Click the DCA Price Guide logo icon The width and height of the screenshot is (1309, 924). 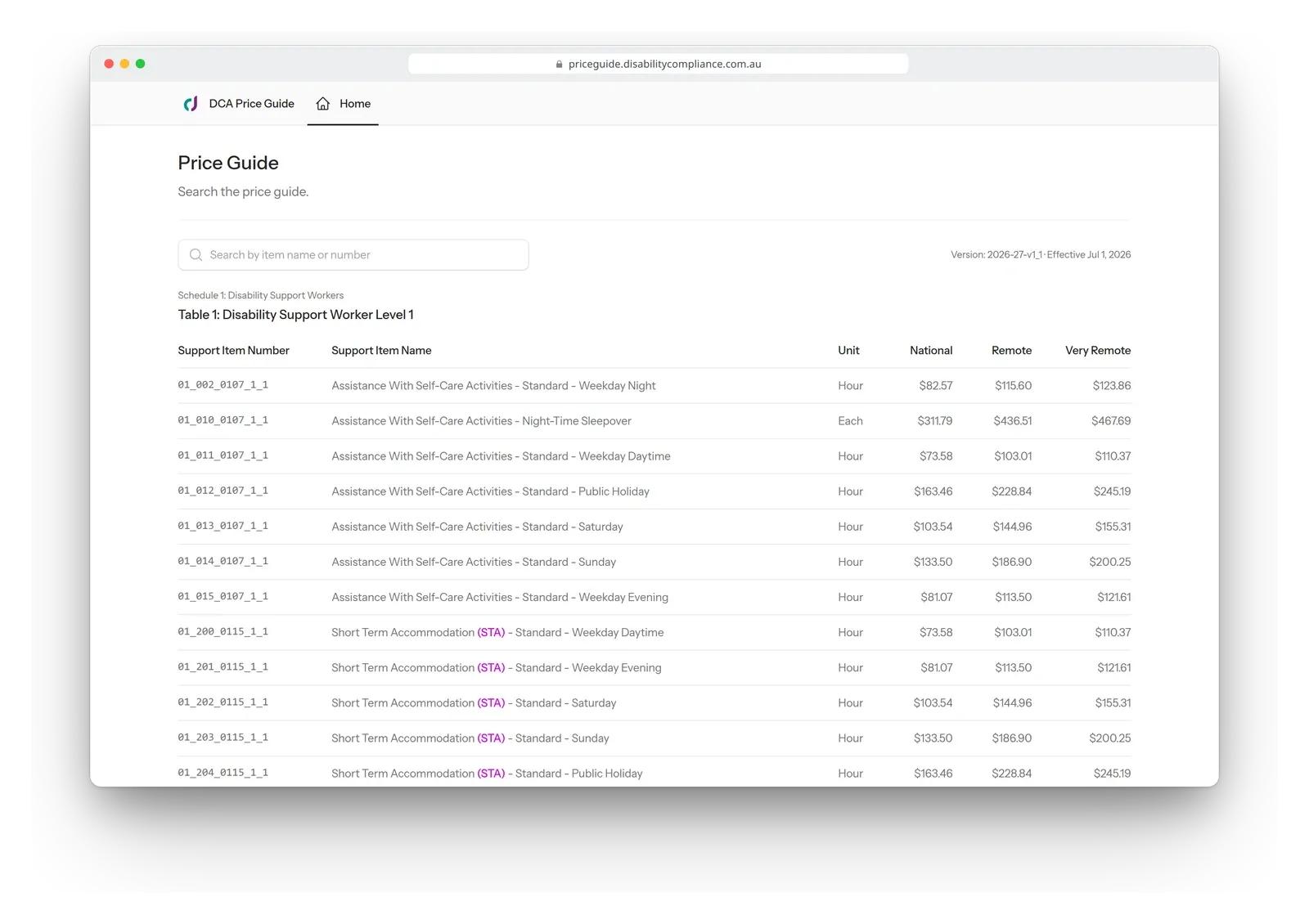click(191, 104)
